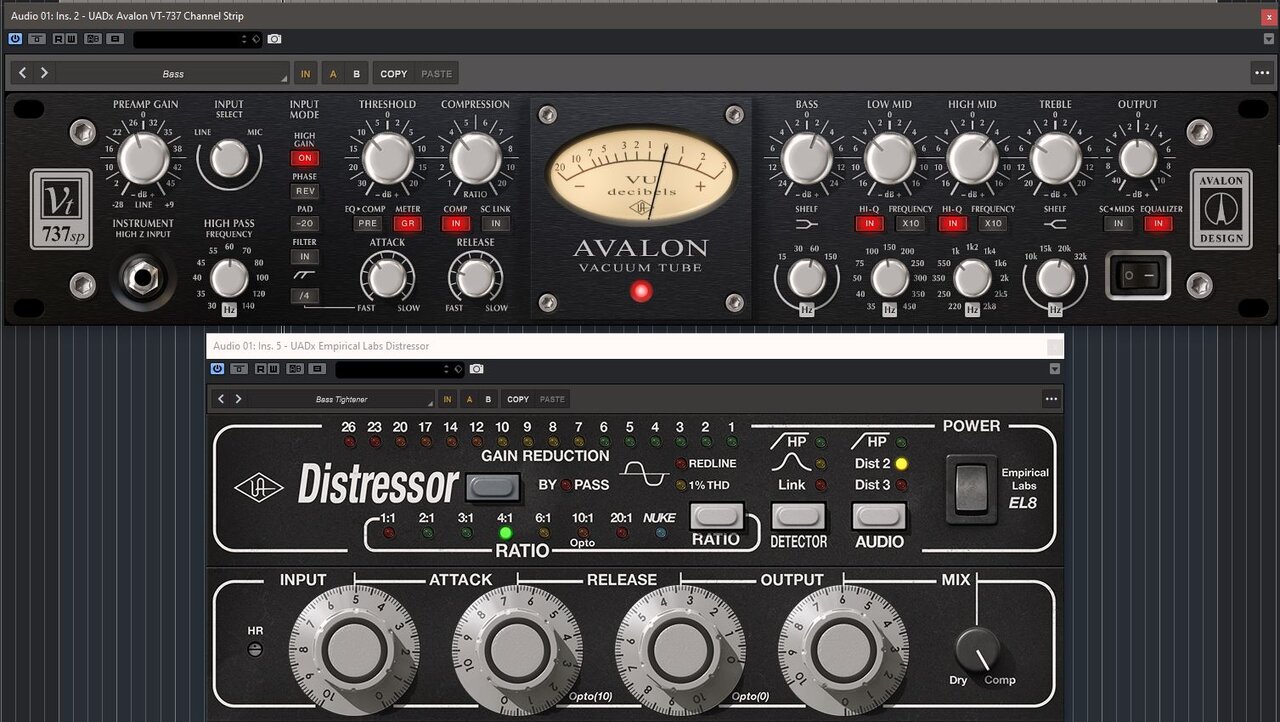1280x722 pixels.
Task: Toggle the SC LINK IN button
Action: (495, 224)
